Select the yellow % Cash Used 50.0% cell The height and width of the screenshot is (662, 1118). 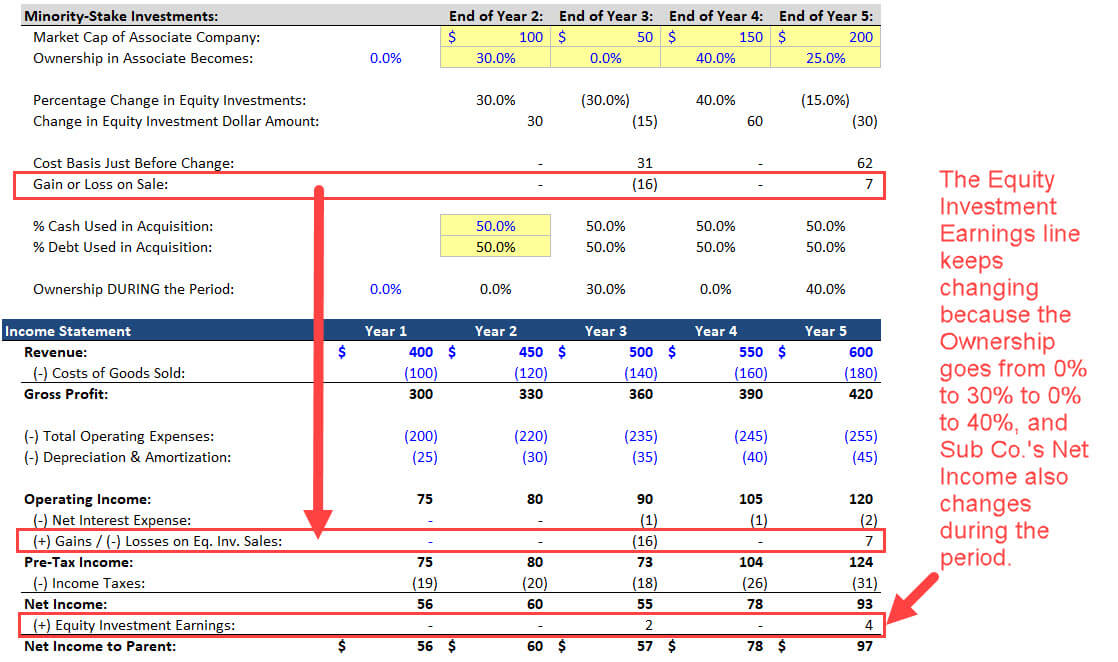(495, 225)
